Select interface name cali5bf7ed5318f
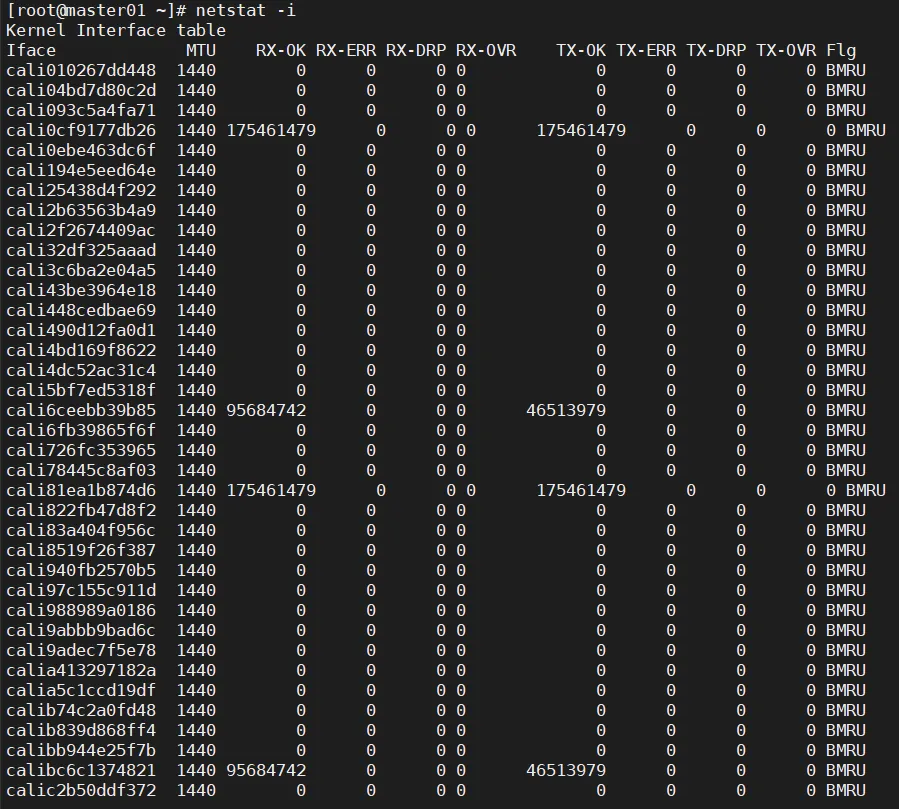Screen dimensions: 899x809 pyautogui.click(x=81, y=390)
